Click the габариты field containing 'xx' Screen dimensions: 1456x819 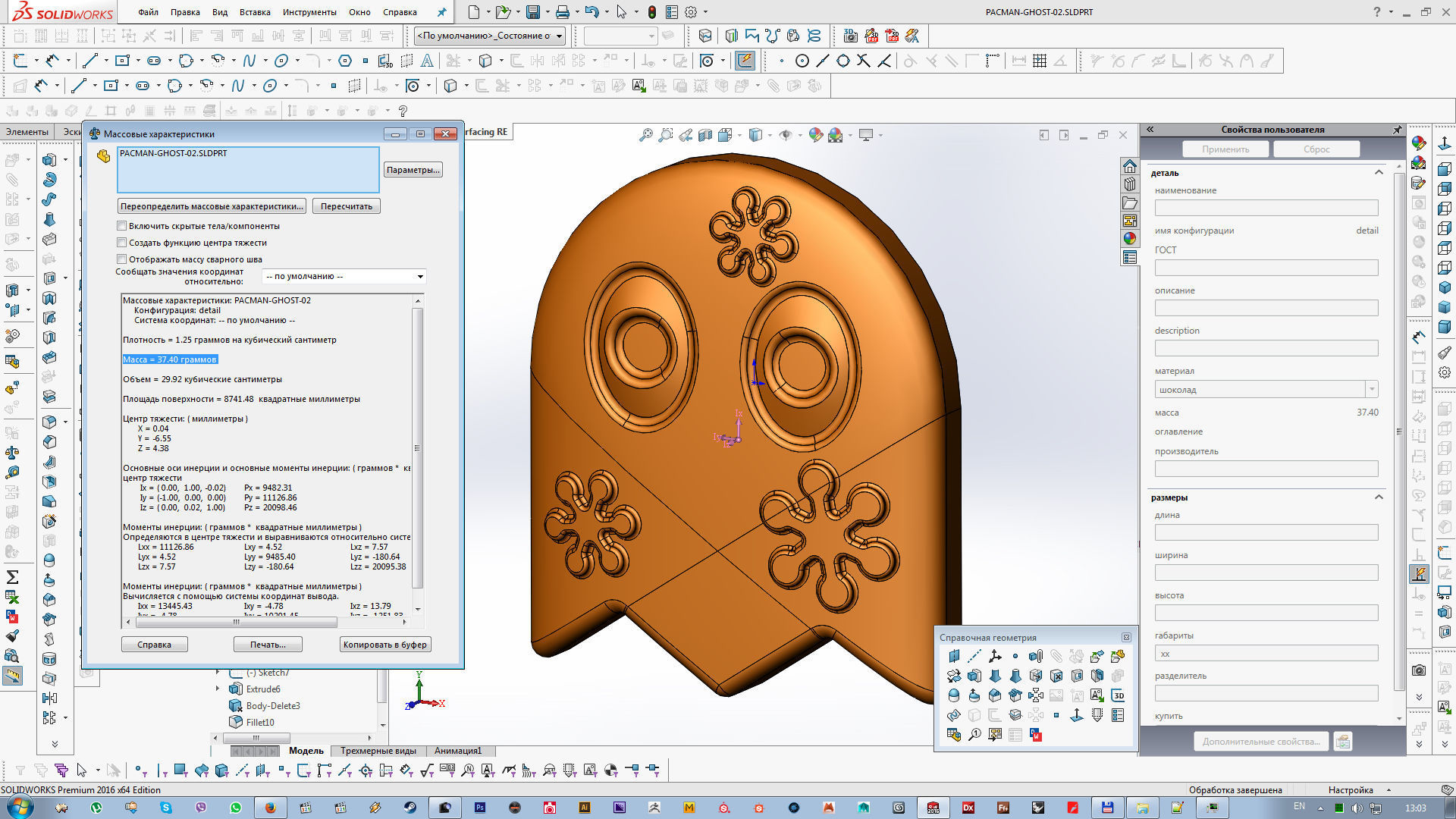[1266, 654]
